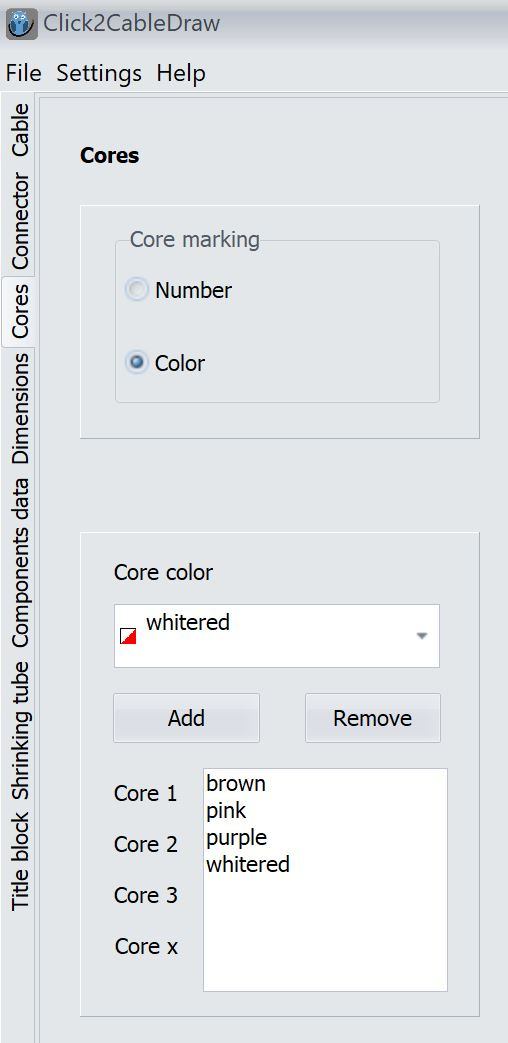Click the Click2CableDraw app icon in title bar
Screen dimensions: 508x1043
[x=22, y=25]
